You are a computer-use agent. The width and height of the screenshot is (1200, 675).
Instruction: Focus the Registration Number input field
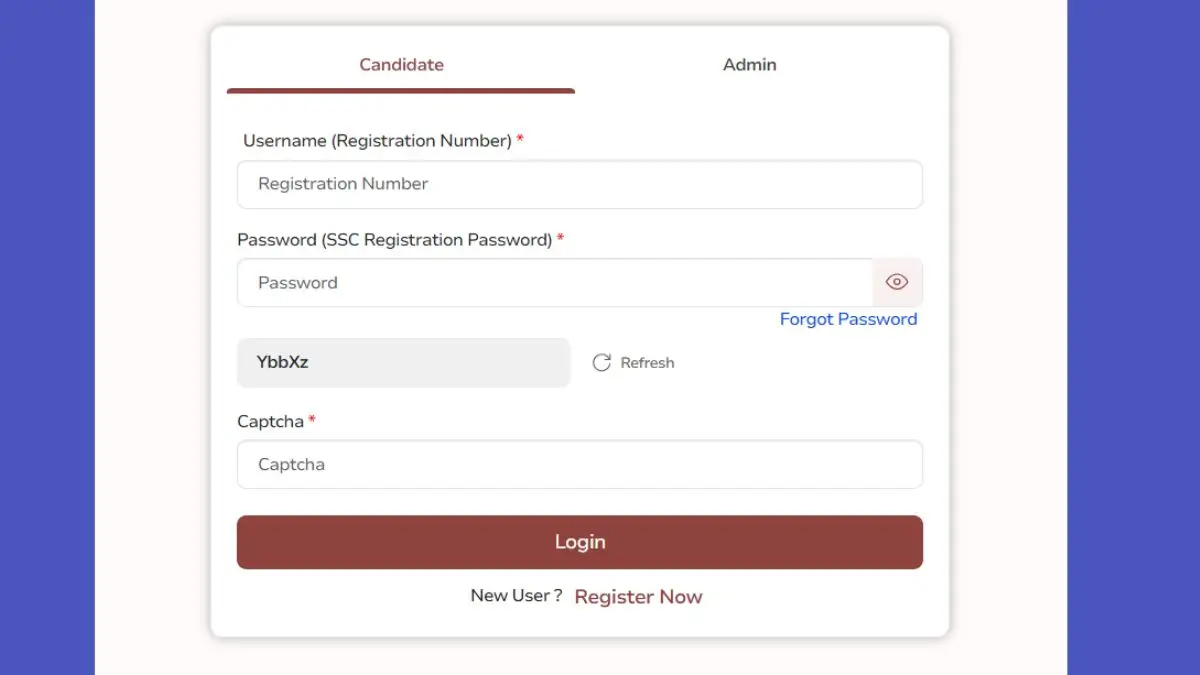(x=579, y=184)
